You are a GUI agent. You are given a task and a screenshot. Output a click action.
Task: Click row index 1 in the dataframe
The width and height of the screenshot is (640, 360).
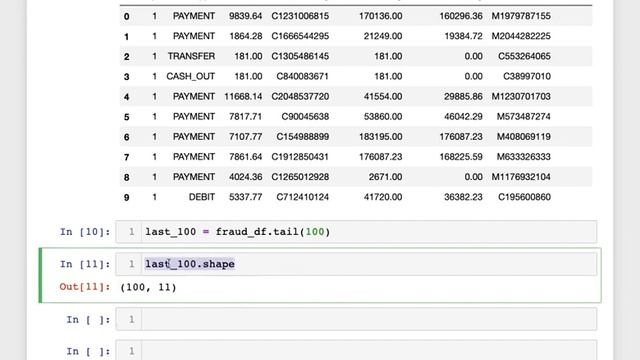[x=127, y=37]
